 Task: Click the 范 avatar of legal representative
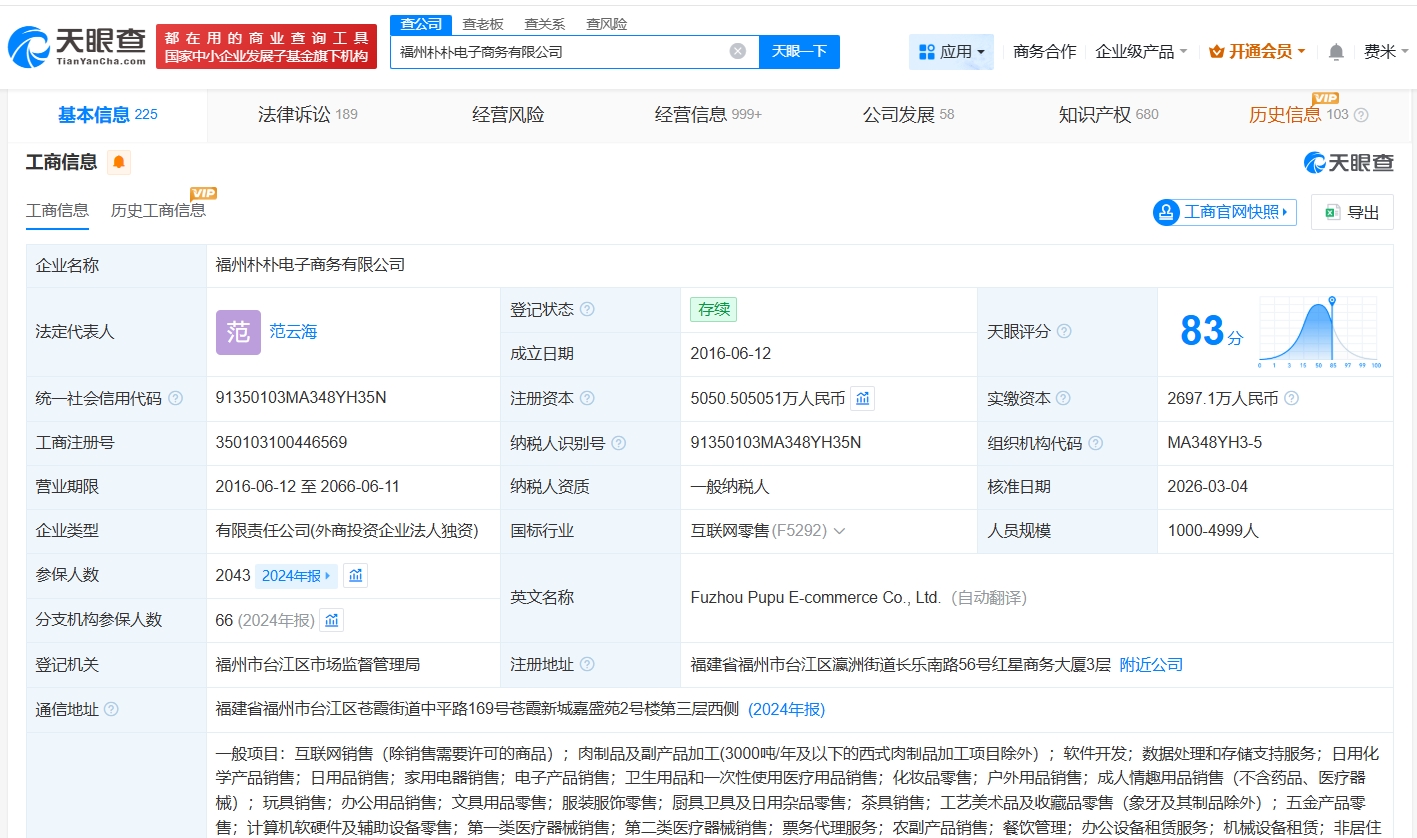pos(238,332)
